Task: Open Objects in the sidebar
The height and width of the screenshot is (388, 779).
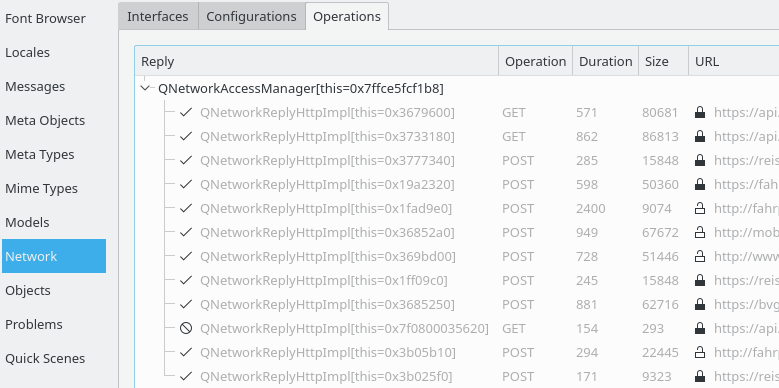Action: pos(28,290)
